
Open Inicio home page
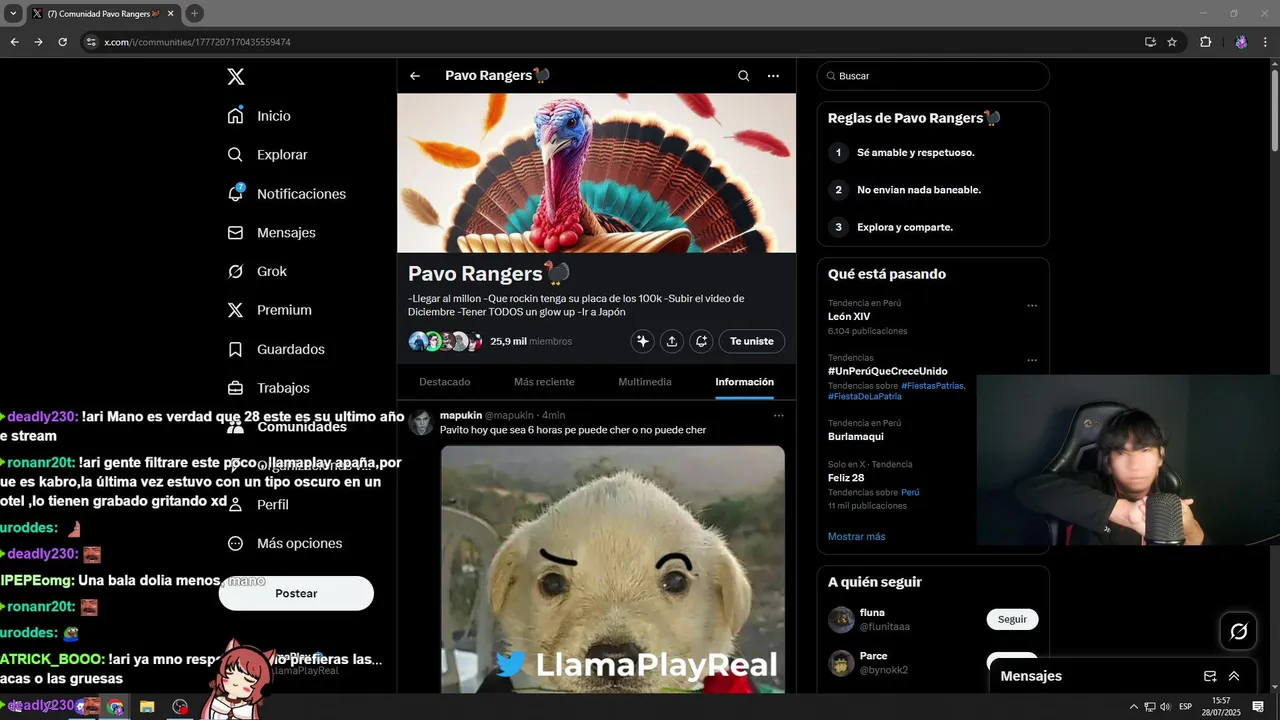point(259,116)
